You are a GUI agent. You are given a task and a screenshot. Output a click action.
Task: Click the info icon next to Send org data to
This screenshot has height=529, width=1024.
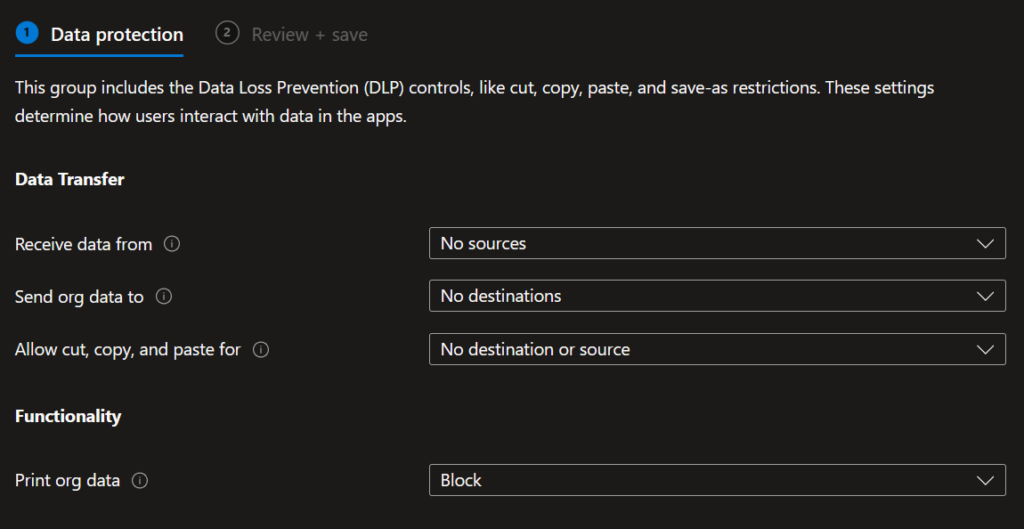pyautogui.click(x=164, y=297)
